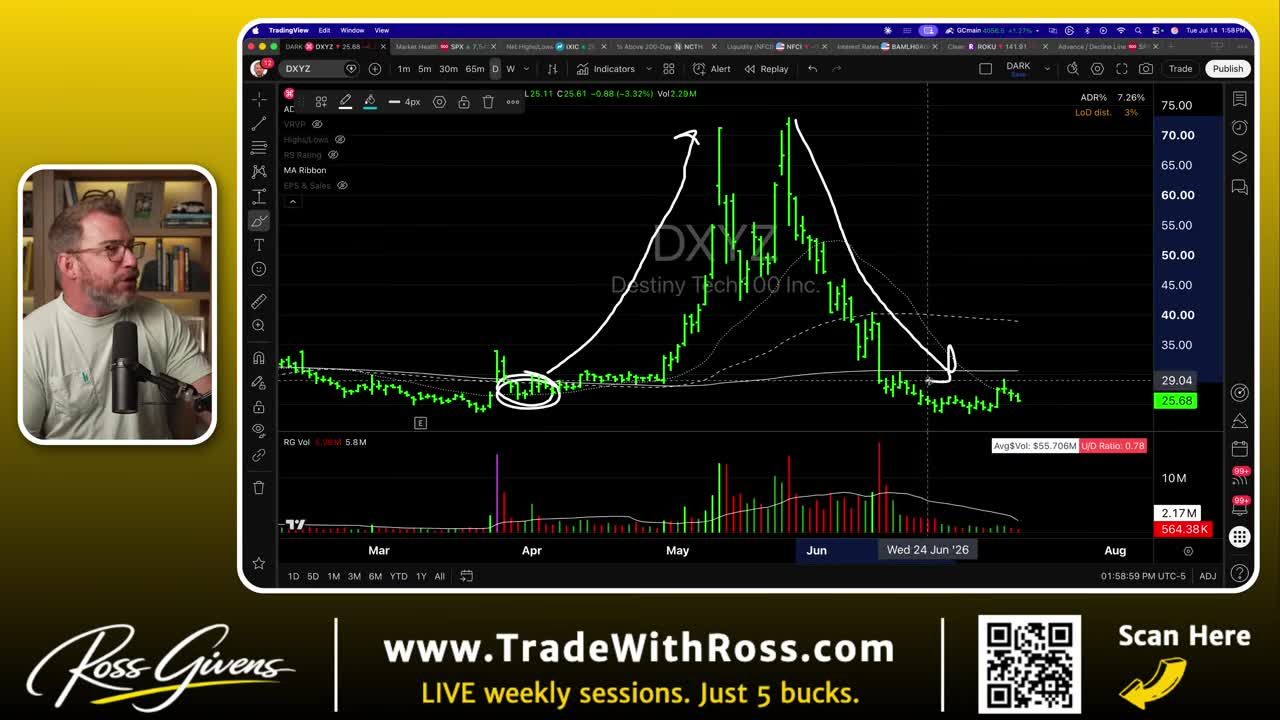Screen dimensions: 1280x720
Task: Select the trend line drawing tool
Action: click(x=259, y=123)
